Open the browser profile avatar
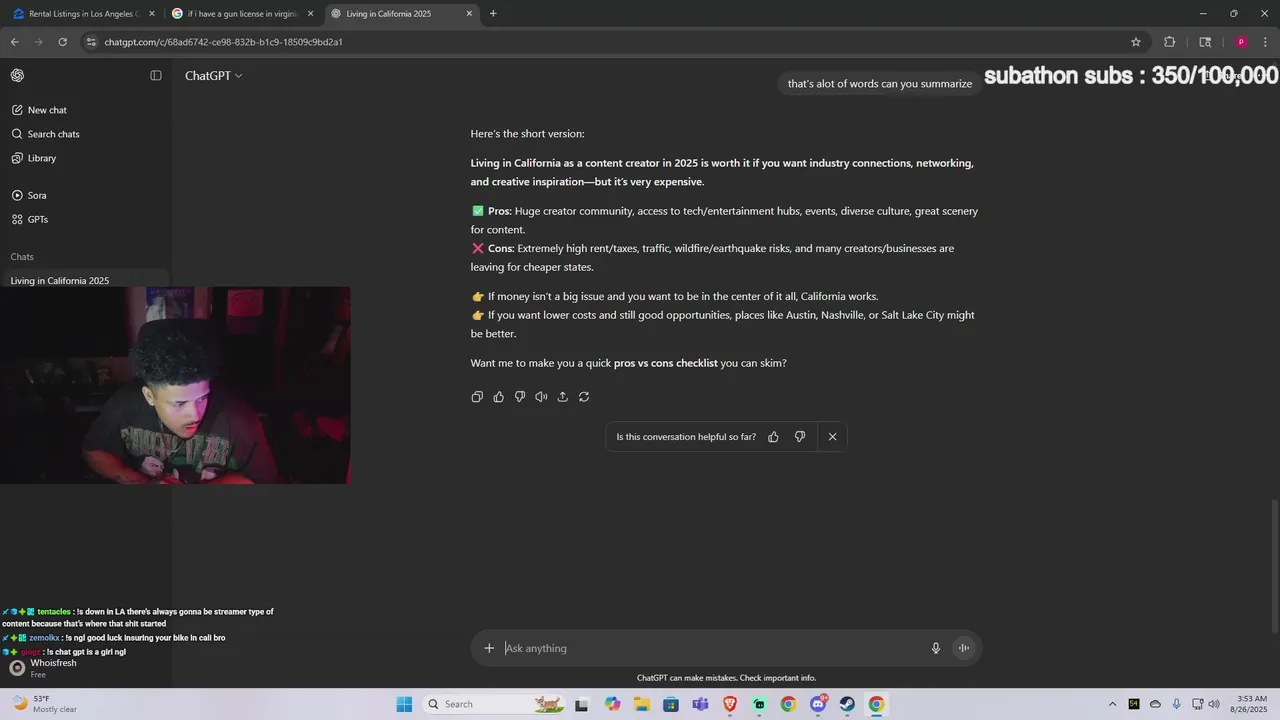Viewport: 1280px width, 720px height. click(x=1241, y=42)
